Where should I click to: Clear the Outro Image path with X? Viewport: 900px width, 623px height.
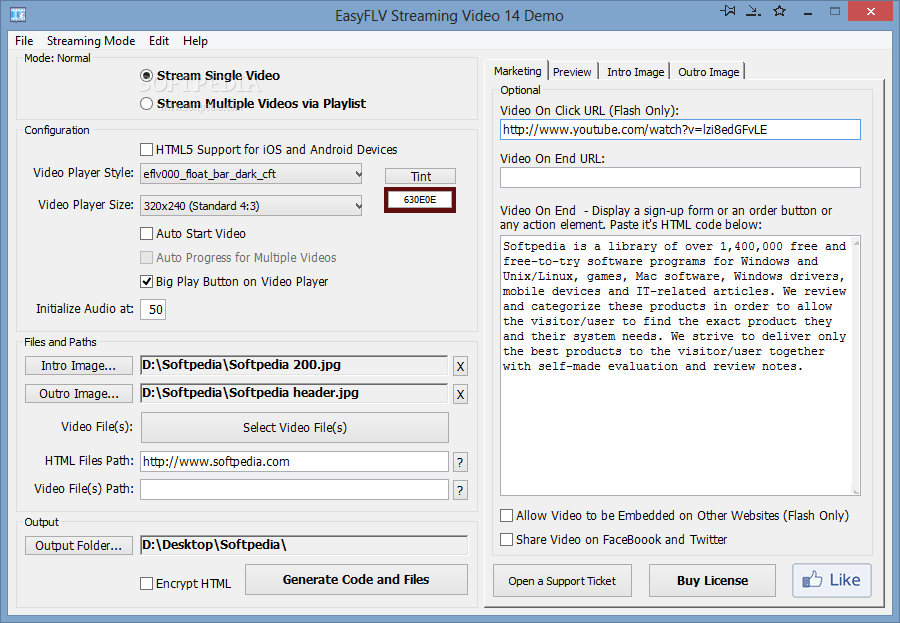pyautogui.click(x=460, y=394)
